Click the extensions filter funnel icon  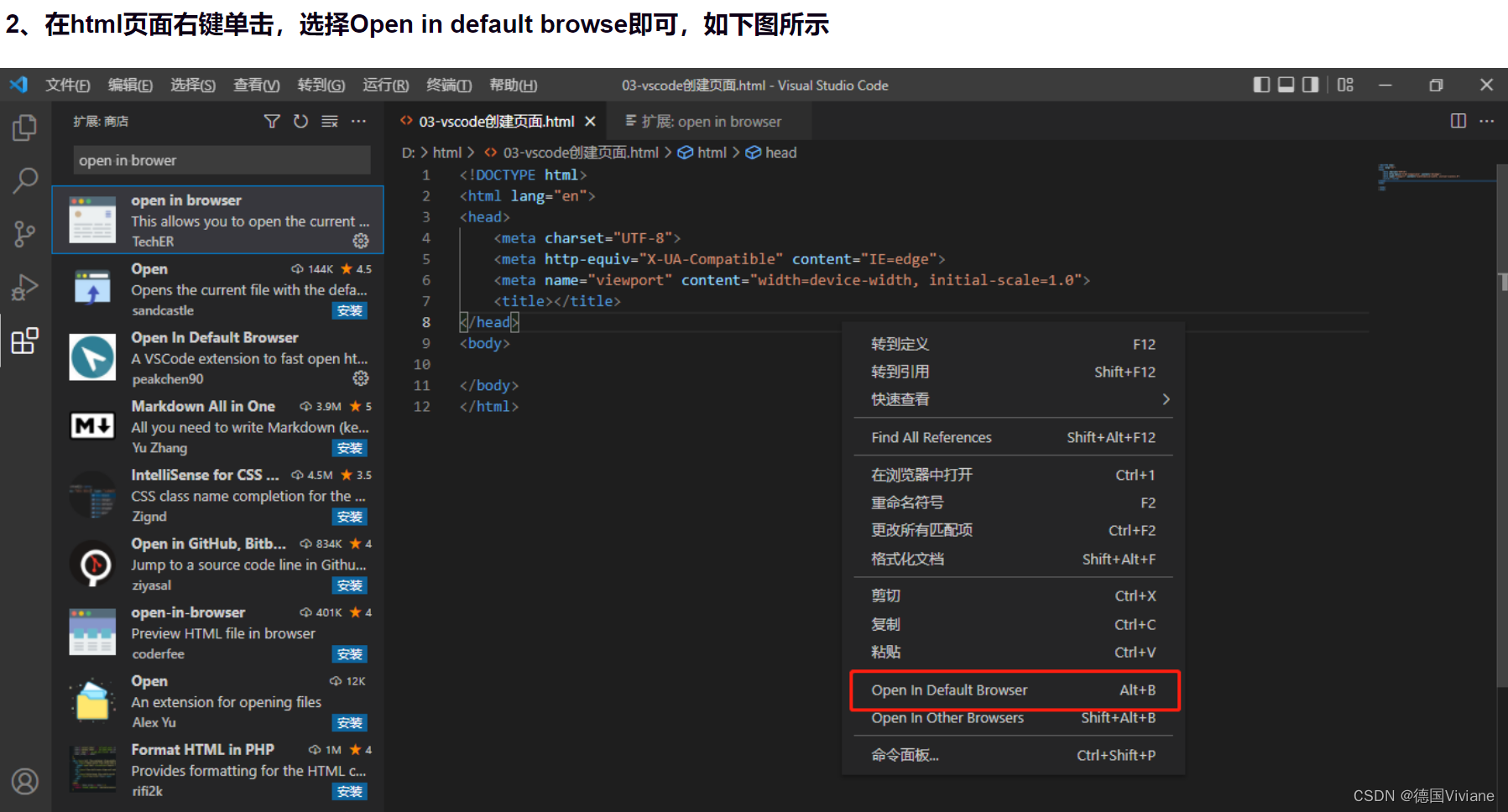pyautogui.click(x=272, y=122)
